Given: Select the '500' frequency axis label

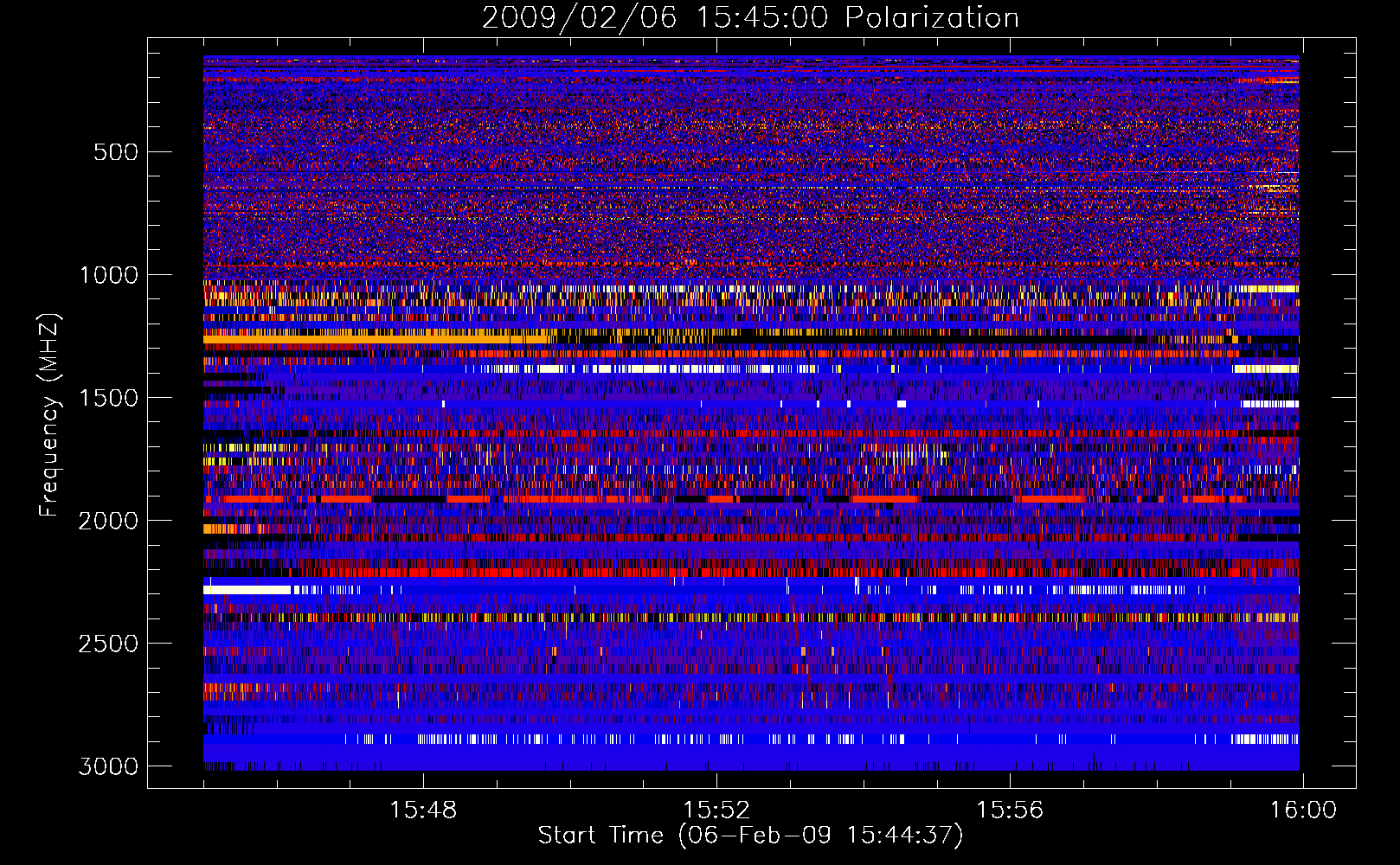Looking at the screenshot, I should pyautogui.click(x=116, y=152).
